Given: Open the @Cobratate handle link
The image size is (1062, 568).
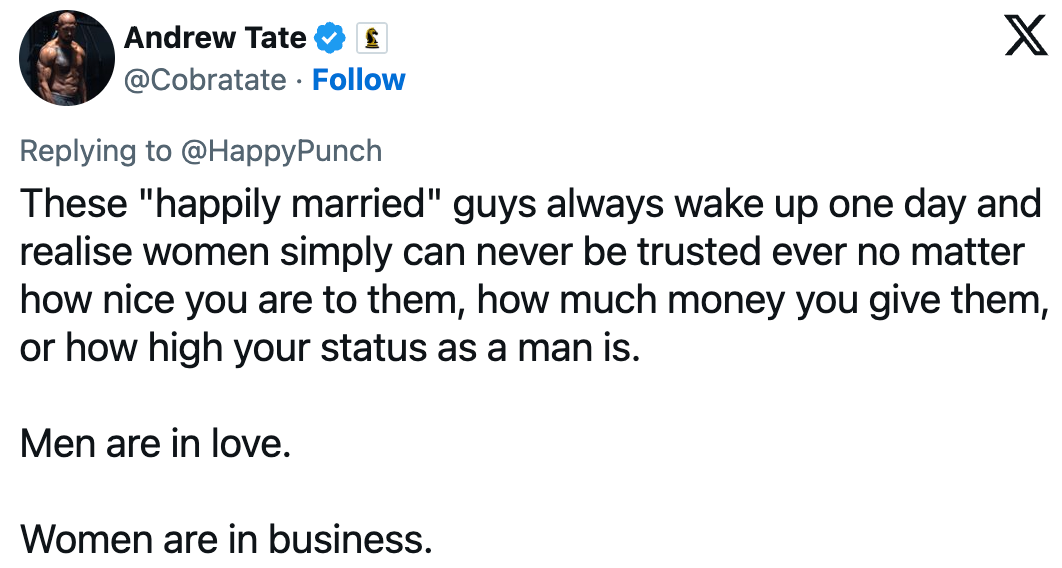Looking at the screenshot, I should point(205,80).
